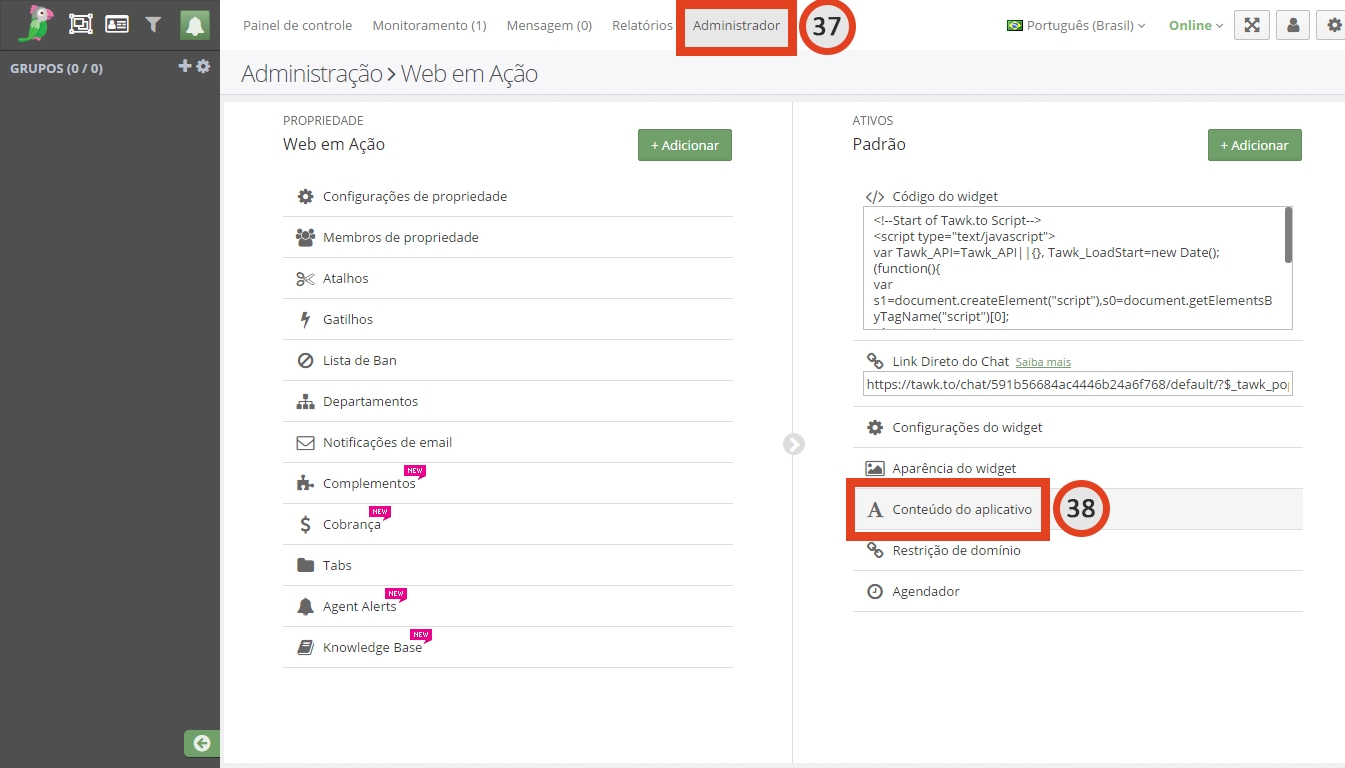Image resolution: width=1345 pixels, height=768 pixels.
Task: Open Lista de Ban
Action: click(508, 360)
